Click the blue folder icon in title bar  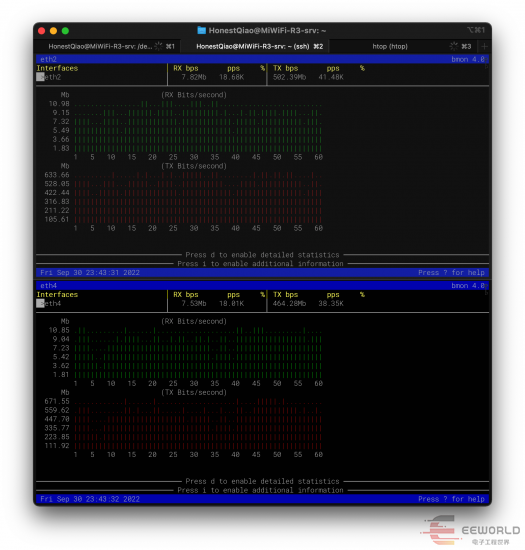point(201,31)
